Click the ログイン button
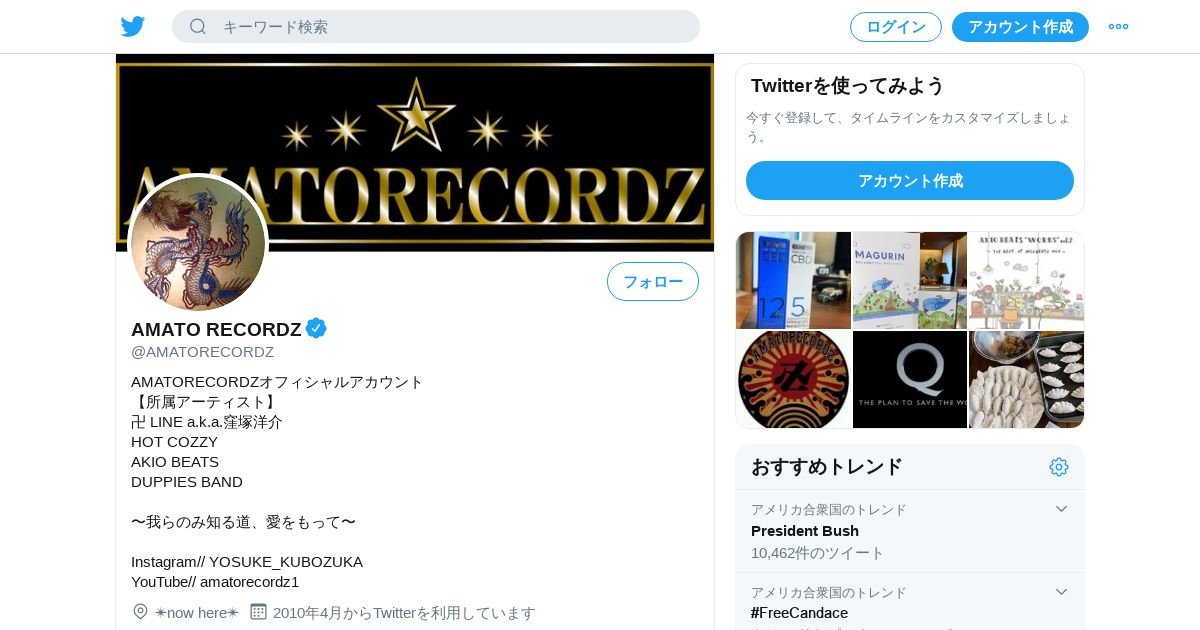The image size is (1200, 630). point(896,27)
